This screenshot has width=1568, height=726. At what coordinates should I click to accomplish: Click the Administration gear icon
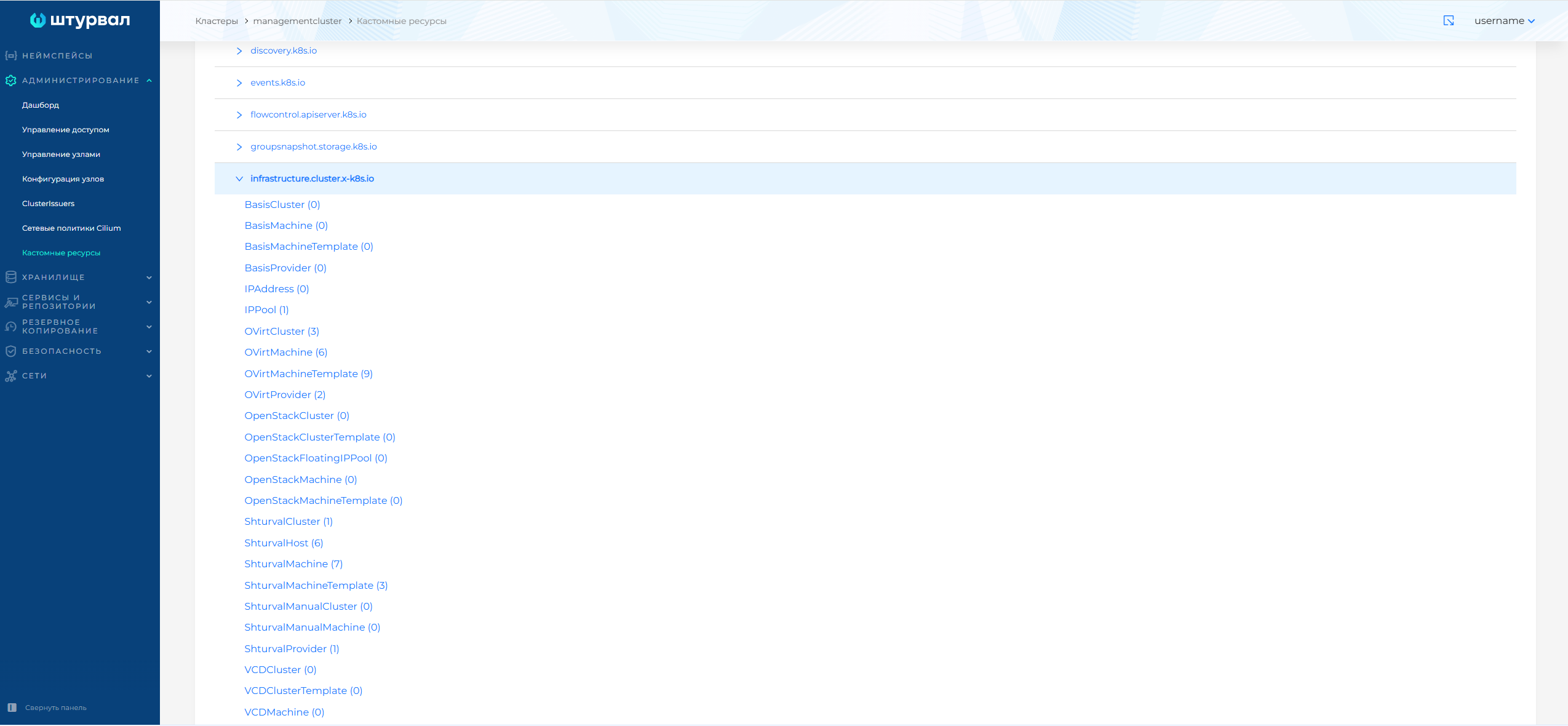10,81
